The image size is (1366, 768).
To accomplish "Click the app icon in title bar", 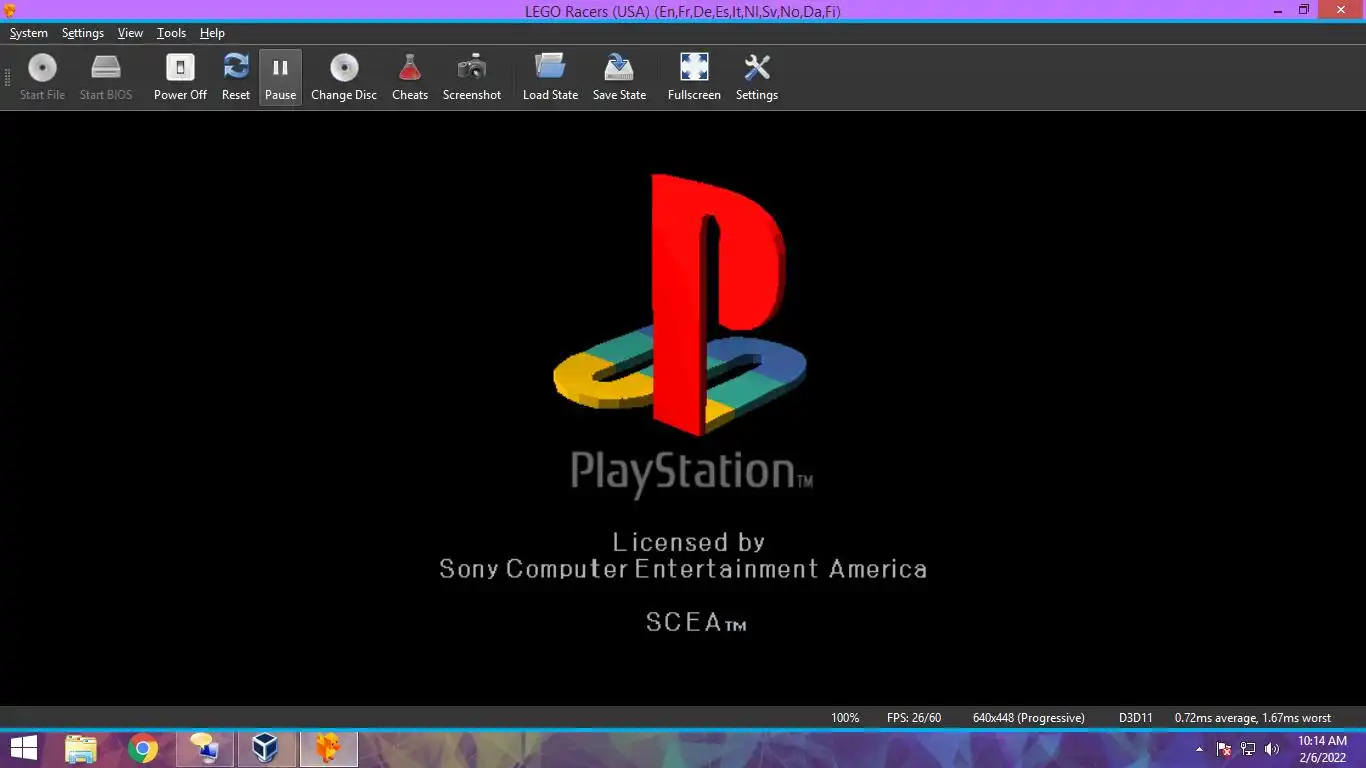I will 10,10.
